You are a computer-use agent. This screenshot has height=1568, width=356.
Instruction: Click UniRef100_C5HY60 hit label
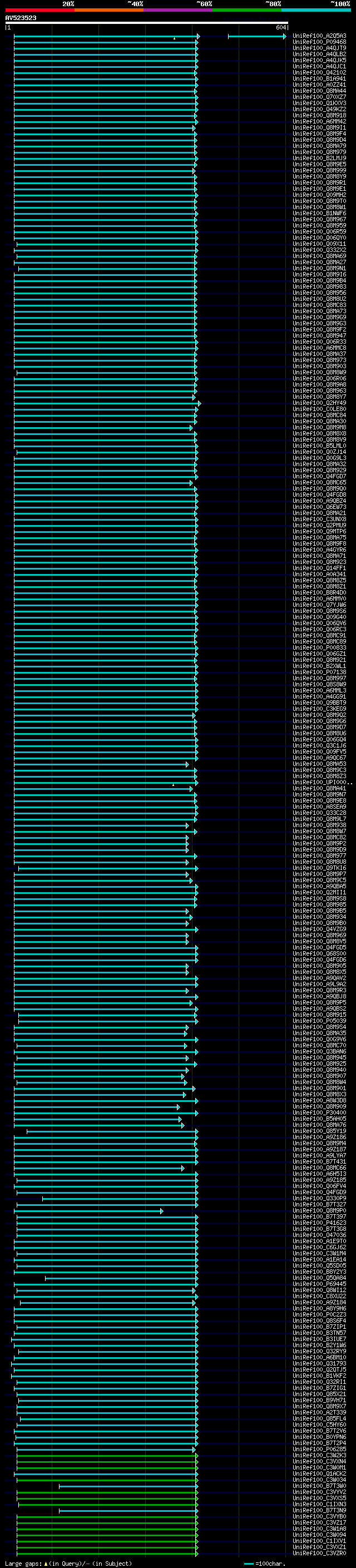pyautogui.click(x=319, y=1425)
